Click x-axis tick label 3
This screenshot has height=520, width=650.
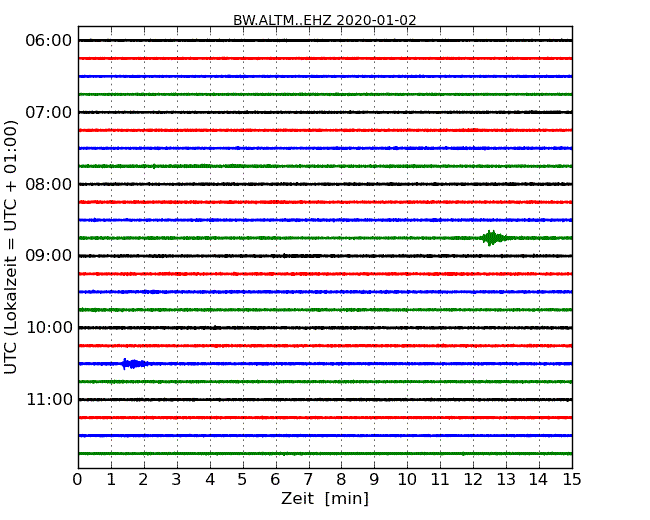click(x=177, y=480)
